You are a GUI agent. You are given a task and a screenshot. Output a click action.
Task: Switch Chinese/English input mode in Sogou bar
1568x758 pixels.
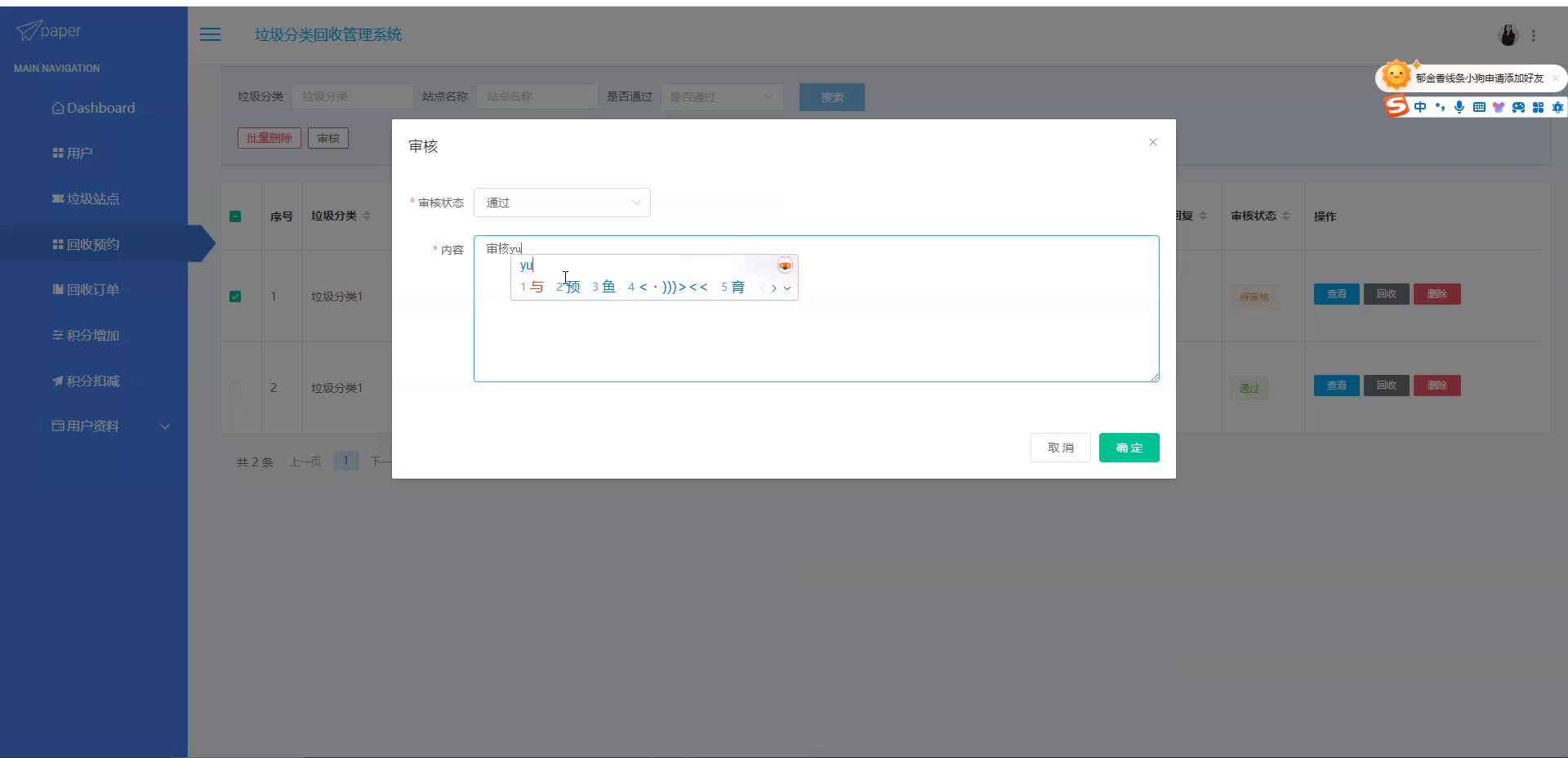[1420, 107]
